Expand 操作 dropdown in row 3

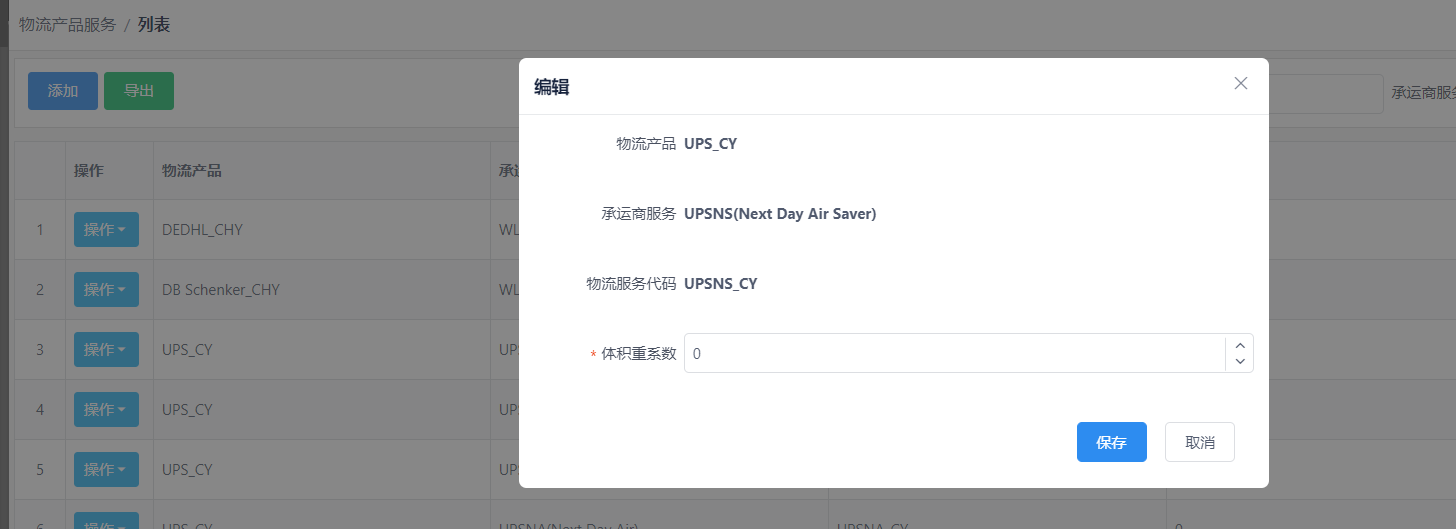[106, 350]
